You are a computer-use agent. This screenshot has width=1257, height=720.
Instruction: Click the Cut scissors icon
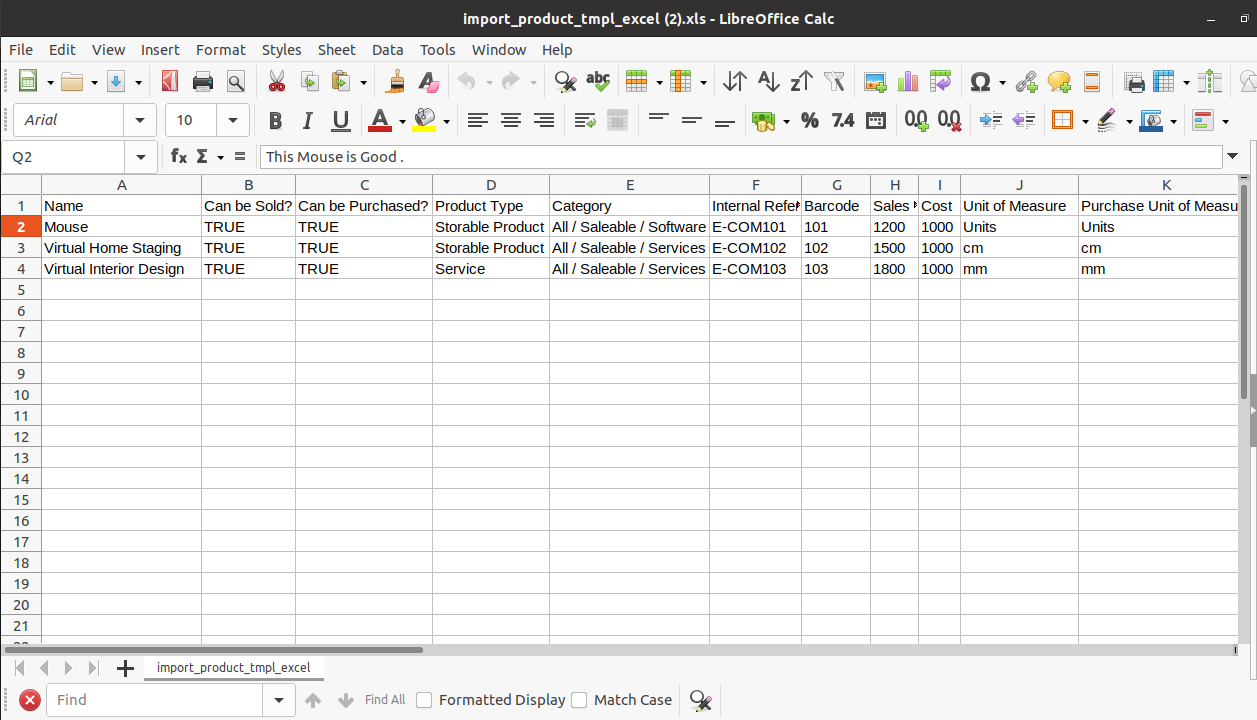[x=277, y=82]
